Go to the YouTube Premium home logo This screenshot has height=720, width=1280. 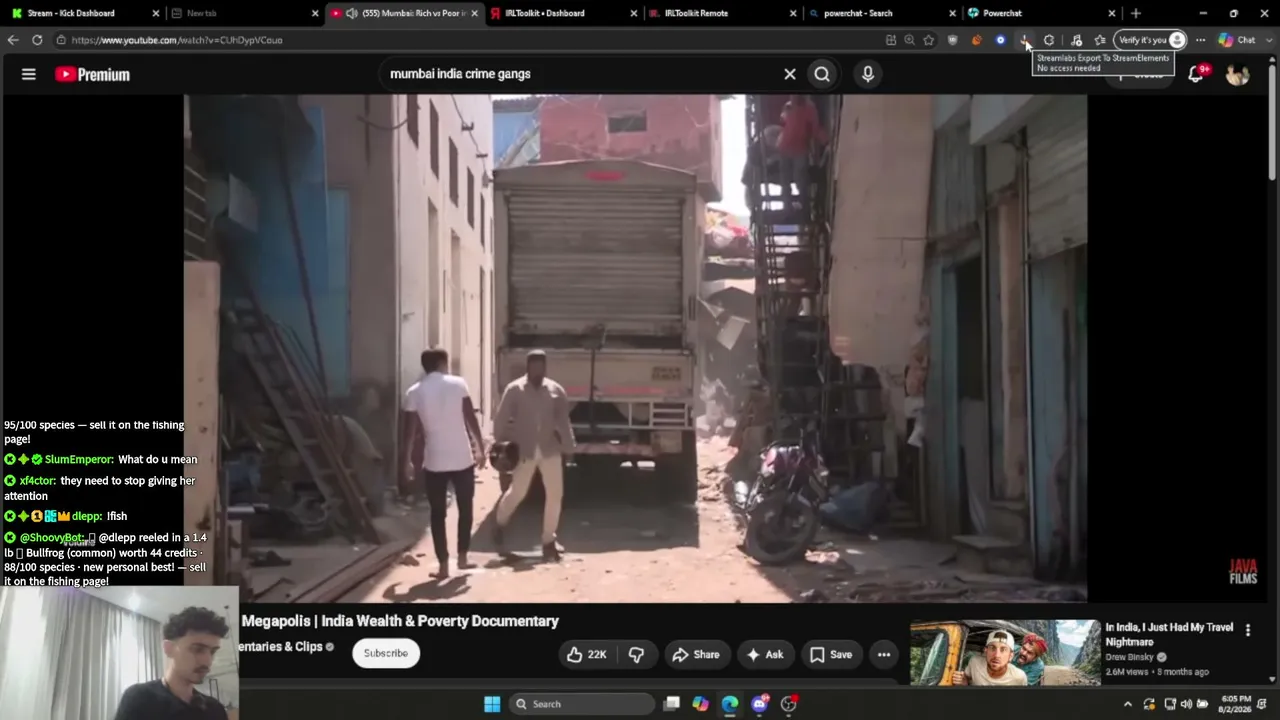(92, 74)
